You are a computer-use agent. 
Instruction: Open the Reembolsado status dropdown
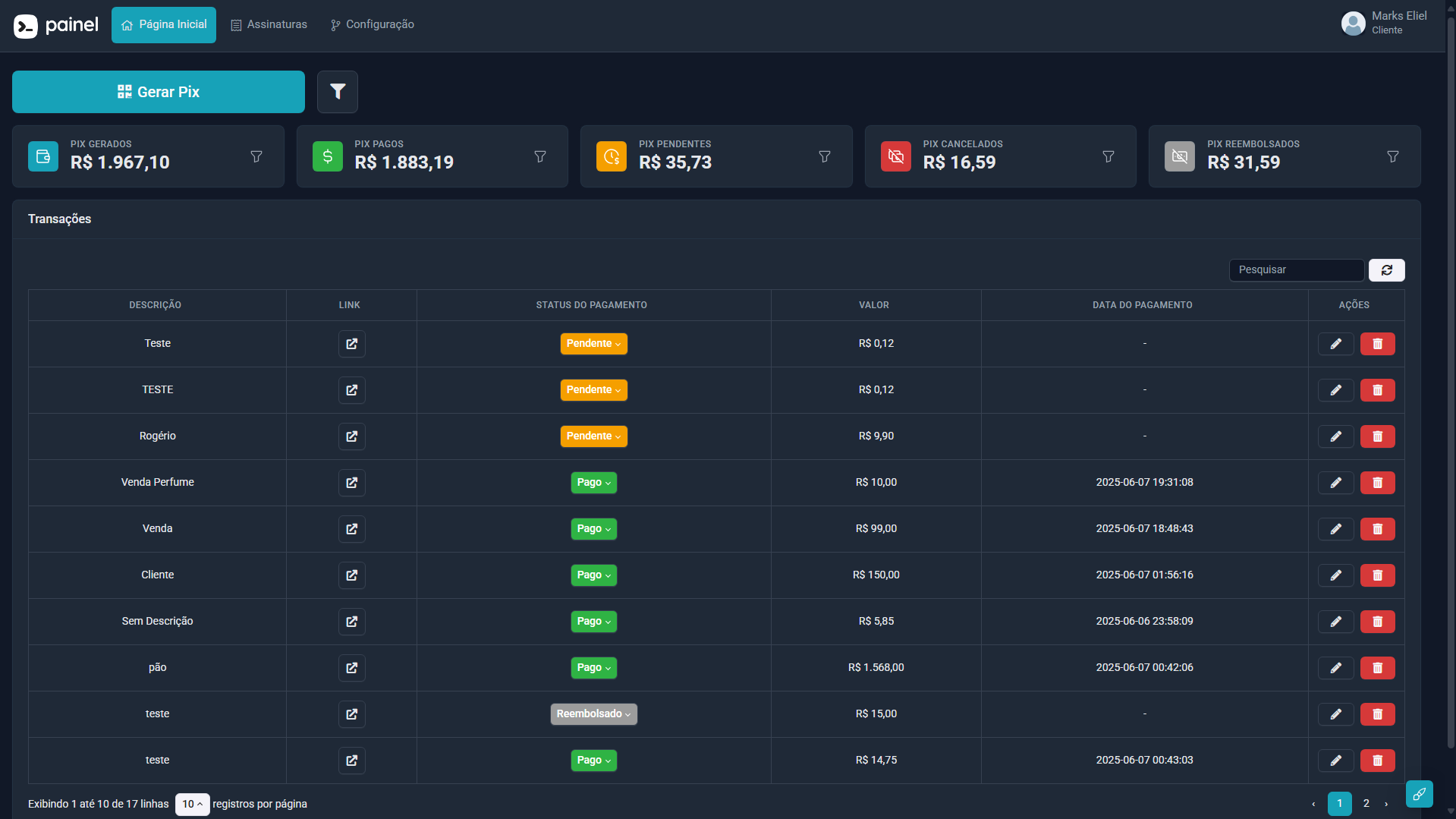click(593, 714)
